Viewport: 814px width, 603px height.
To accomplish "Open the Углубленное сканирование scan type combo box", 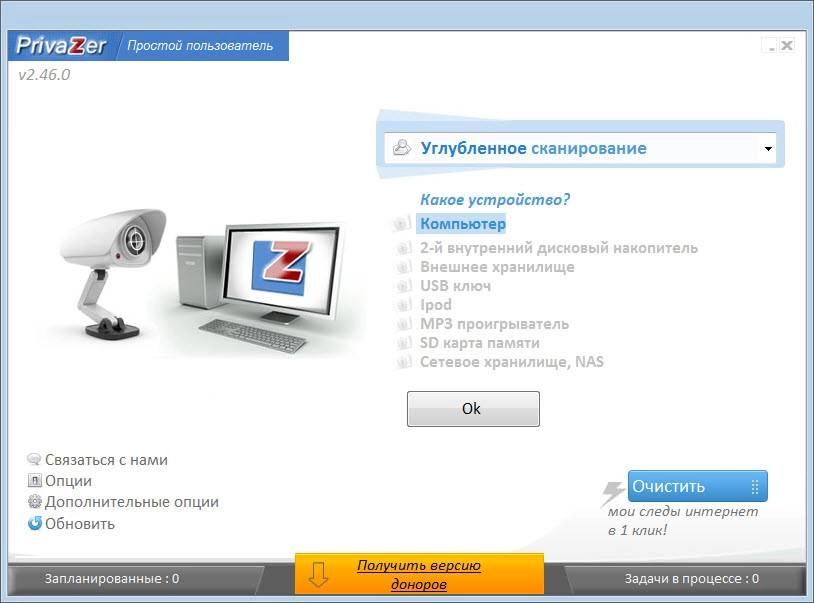I will [580, 148].
